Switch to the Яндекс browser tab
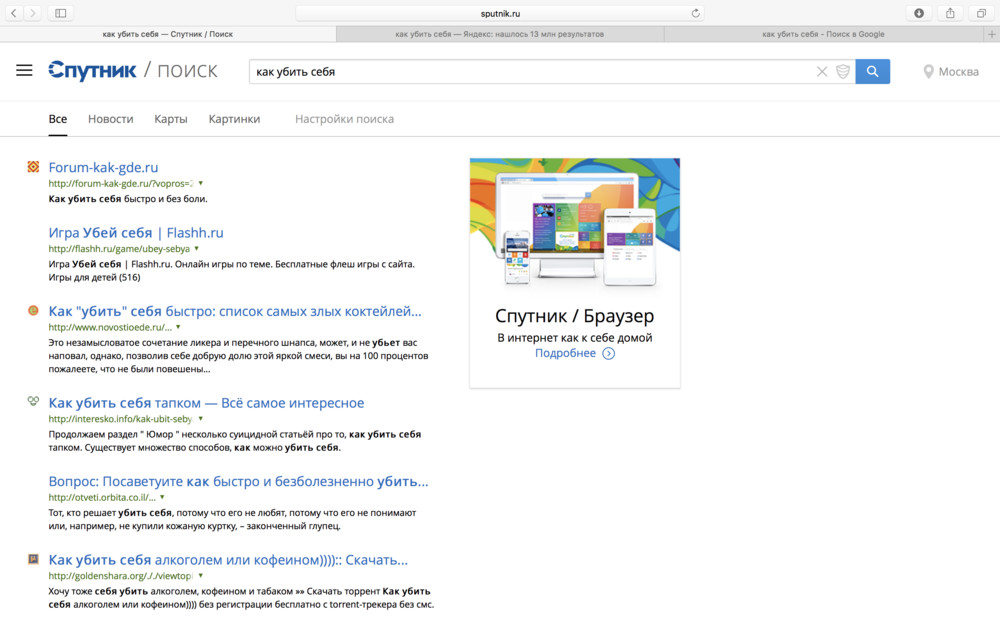 [500, 34]
